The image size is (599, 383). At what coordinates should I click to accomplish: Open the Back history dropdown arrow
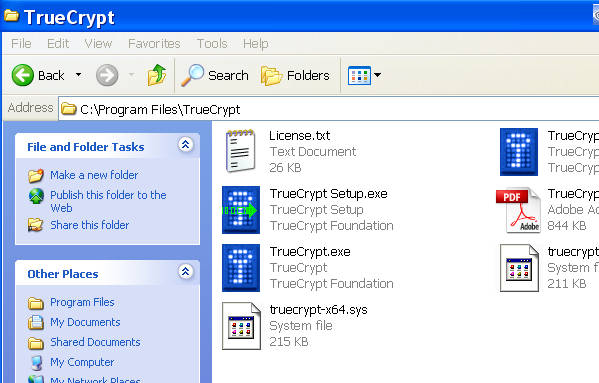(78, 75)
